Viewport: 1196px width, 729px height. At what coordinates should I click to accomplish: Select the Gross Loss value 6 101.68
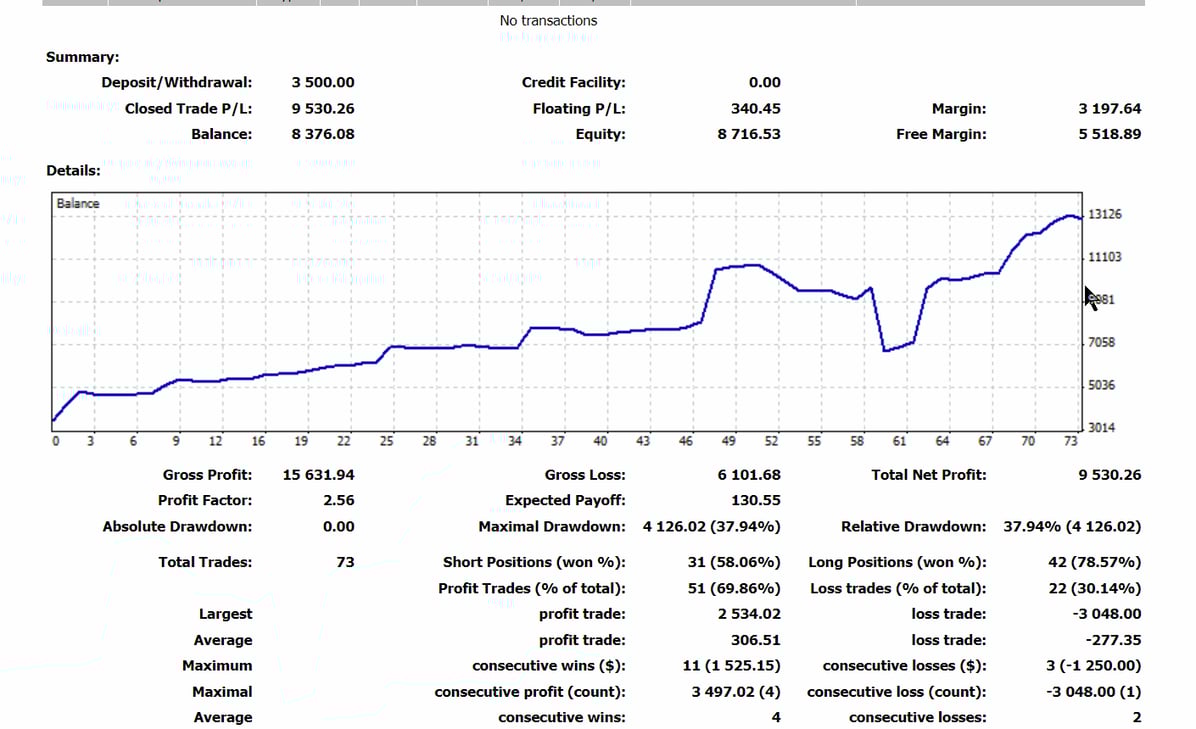click(749, 475)
